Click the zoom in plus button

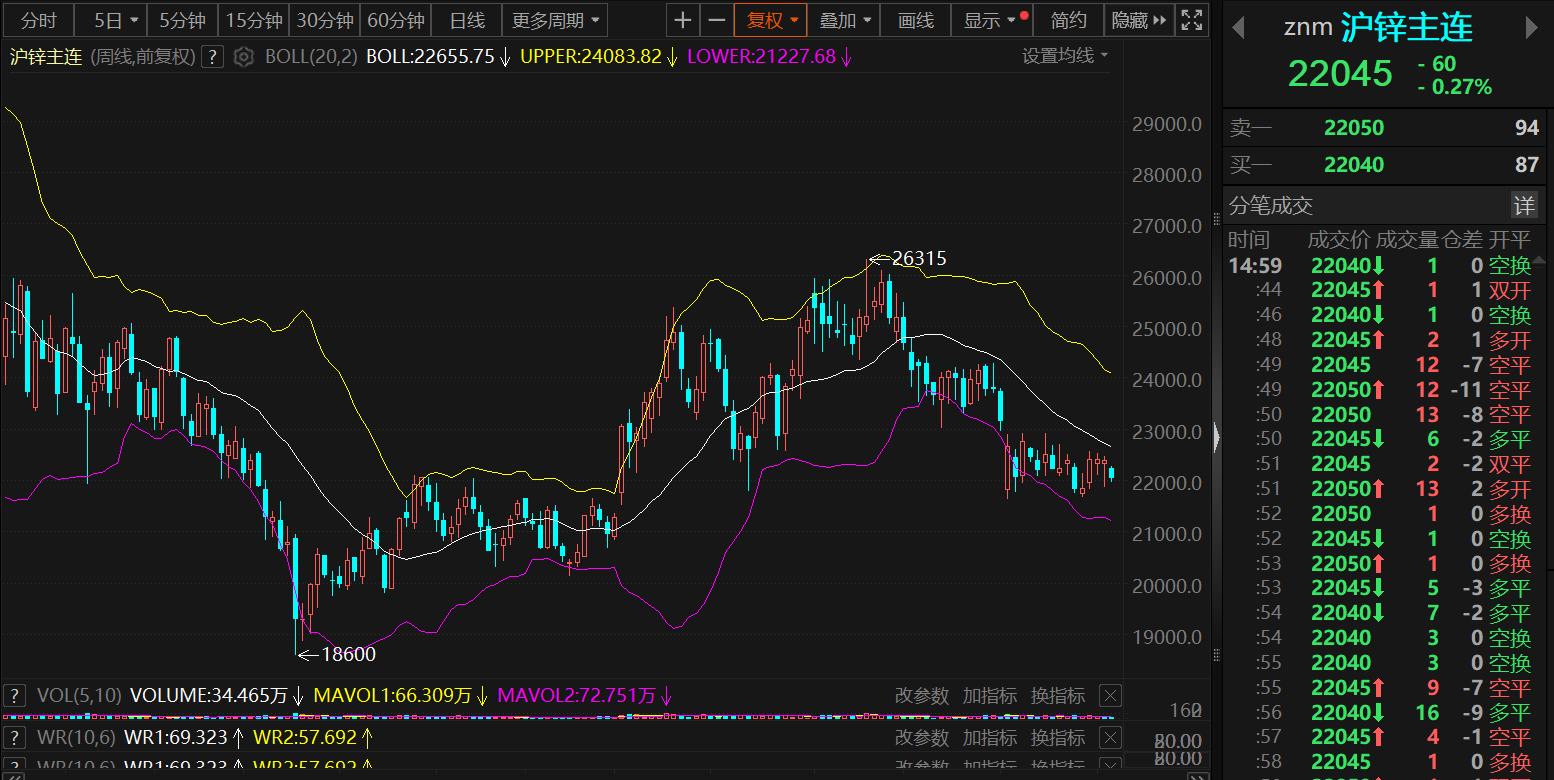pos(682,20)
